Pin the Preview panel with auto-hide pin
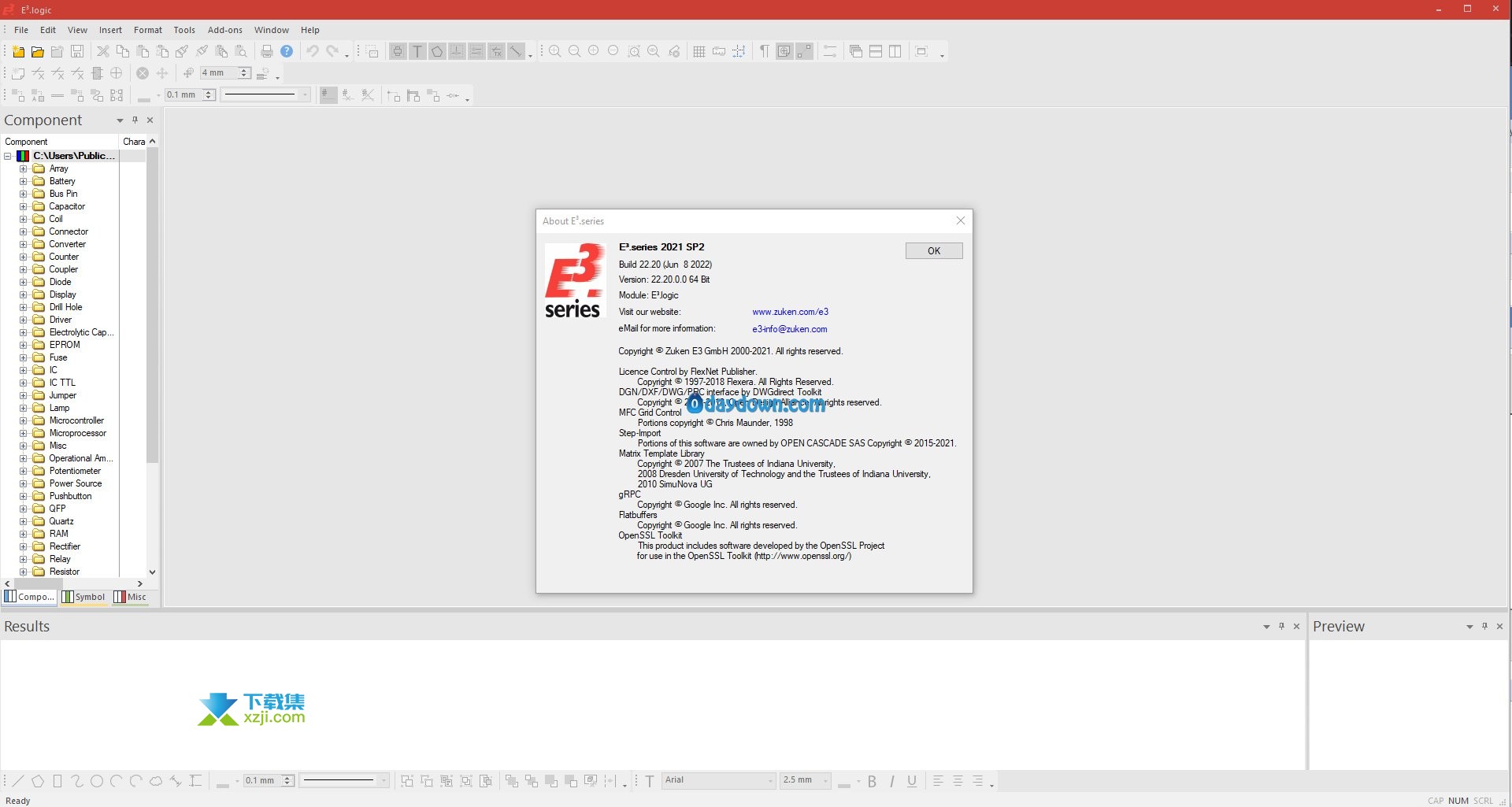This screenshot has width=1512, height=807. (1484, 627)
